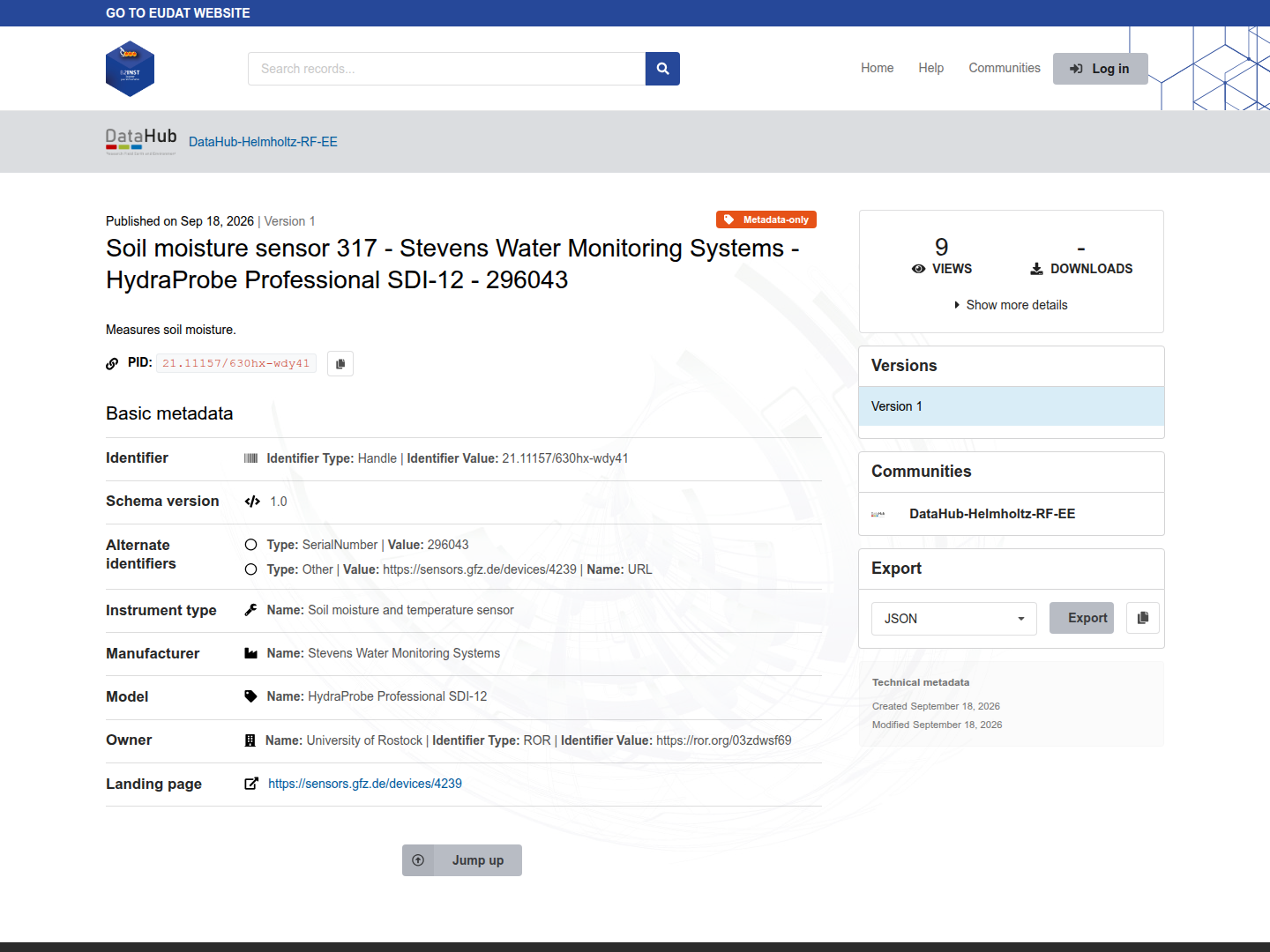
Task: Open DataHub-Helmholtz-RF-EE in Communities panel
Action: point(992,514)
